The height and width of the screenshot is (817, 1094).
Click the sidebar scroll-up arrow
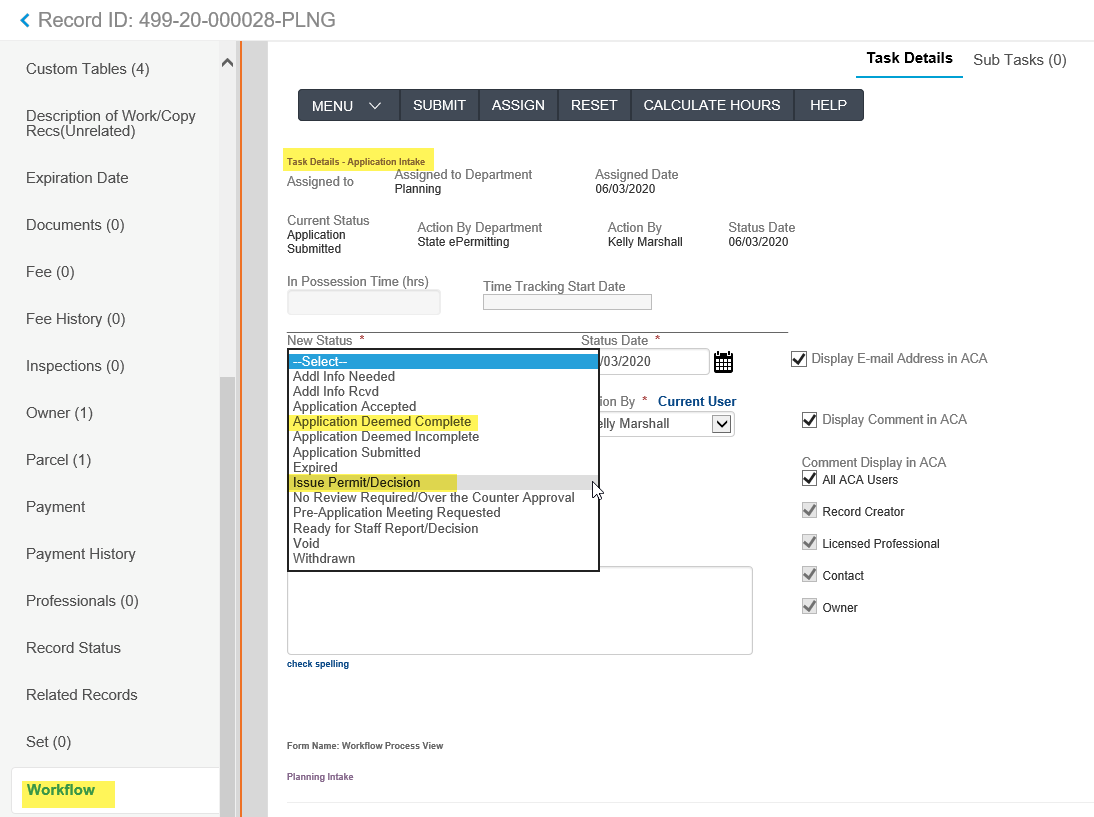(x=227, y=63)
